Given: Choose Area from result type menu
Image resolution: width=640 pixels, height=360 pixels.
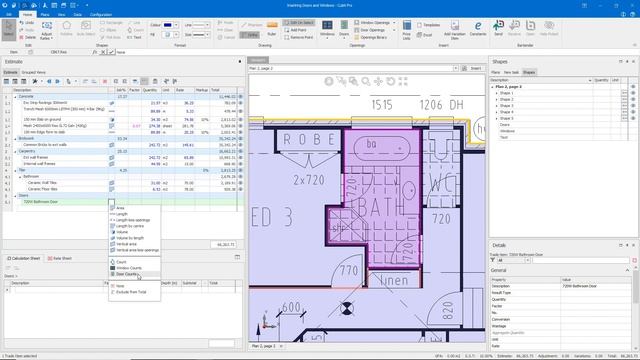Looking at the screenshot, I should tap(120, 208).
